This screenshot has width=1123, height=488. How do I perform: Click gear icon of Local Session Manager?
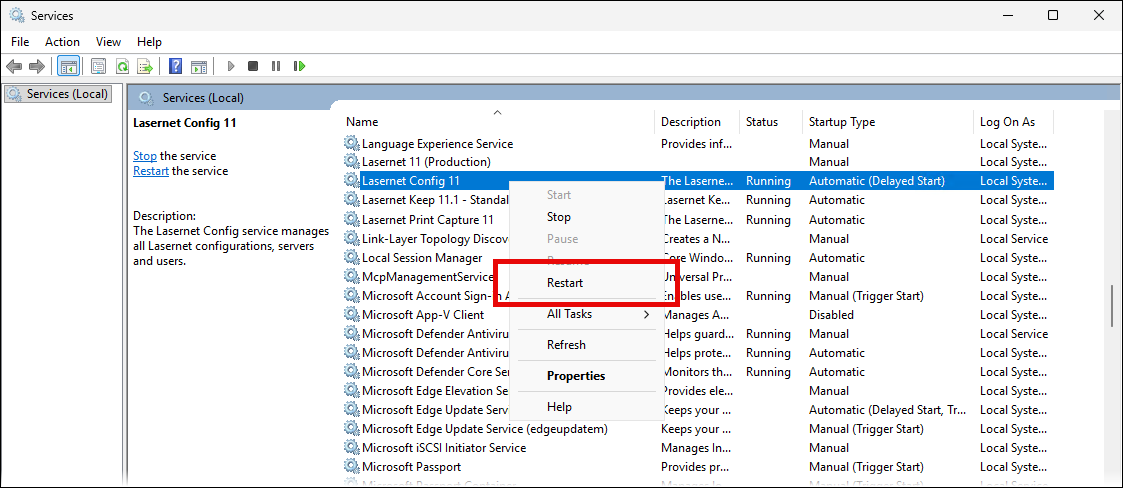(351, 257)
